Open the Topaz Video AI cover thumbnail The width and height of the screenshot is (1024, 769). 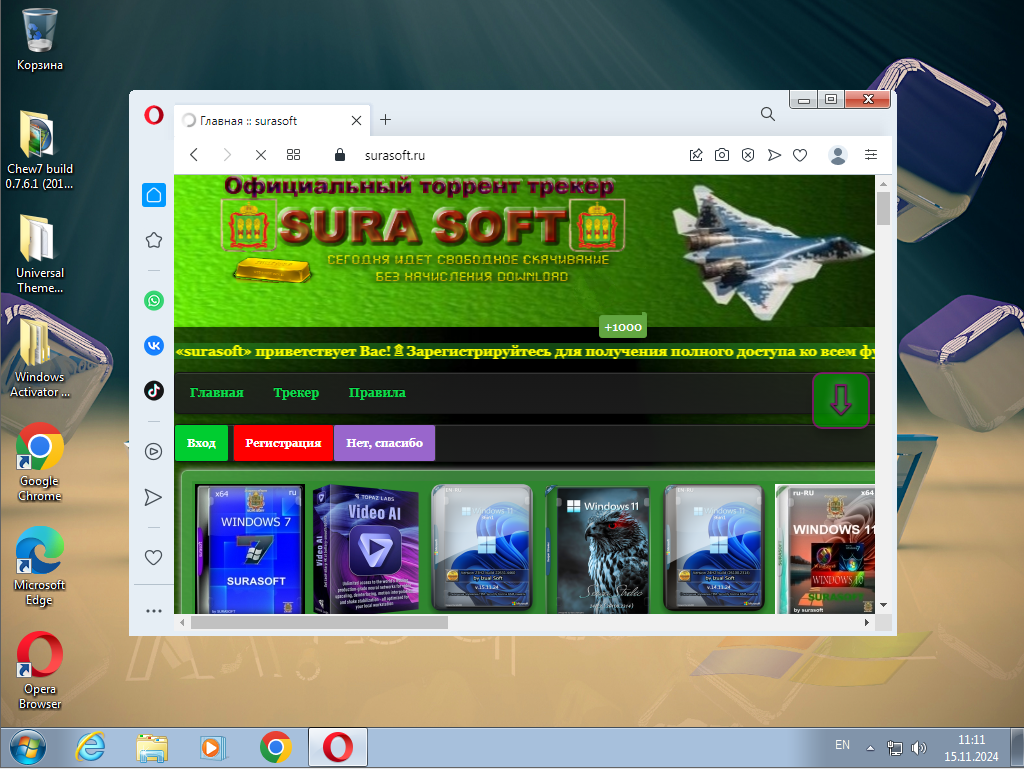click(x=366, y=549)
